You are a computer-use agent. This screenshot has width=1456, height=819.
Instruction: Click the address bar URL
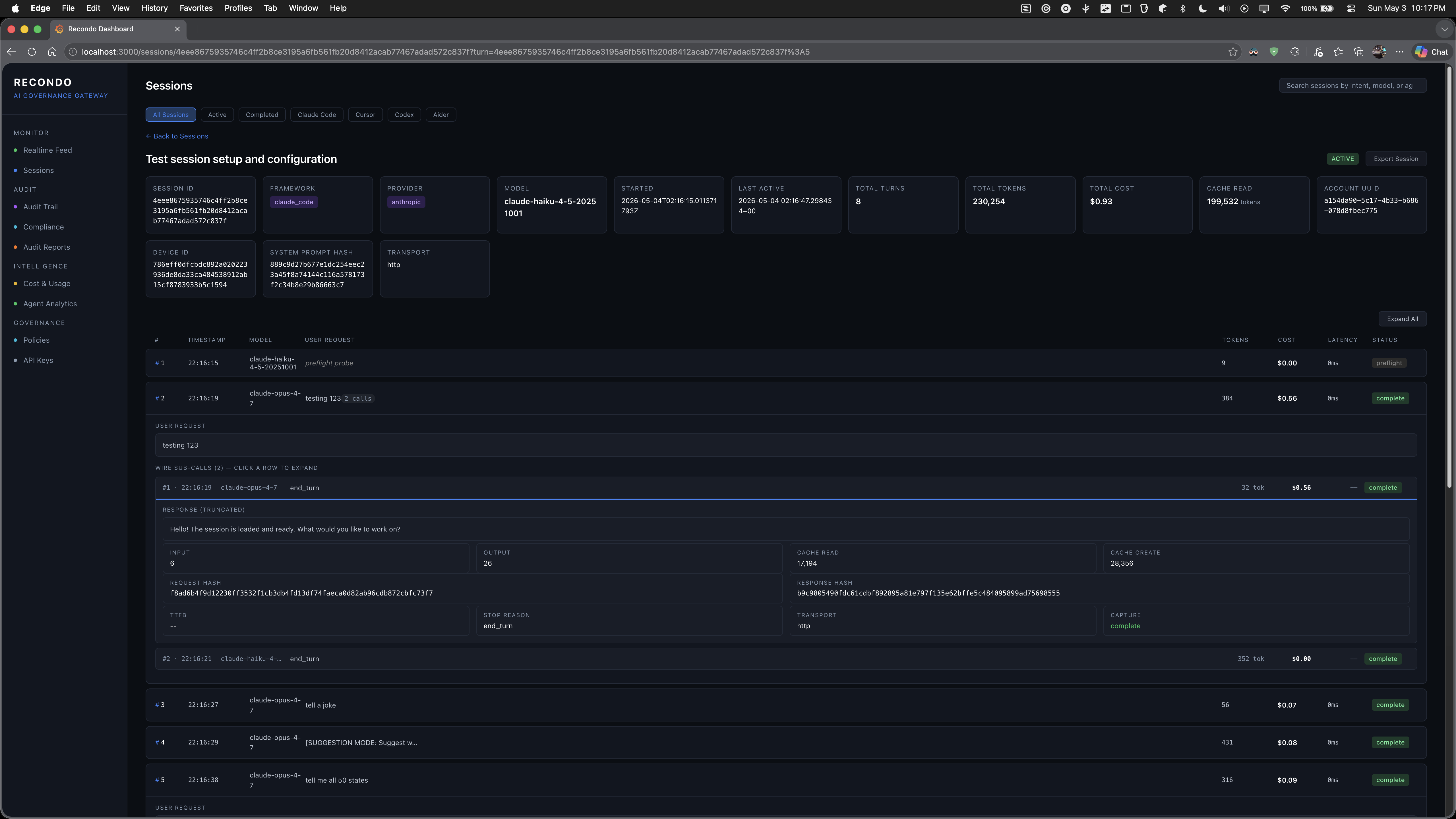[446, 51]
